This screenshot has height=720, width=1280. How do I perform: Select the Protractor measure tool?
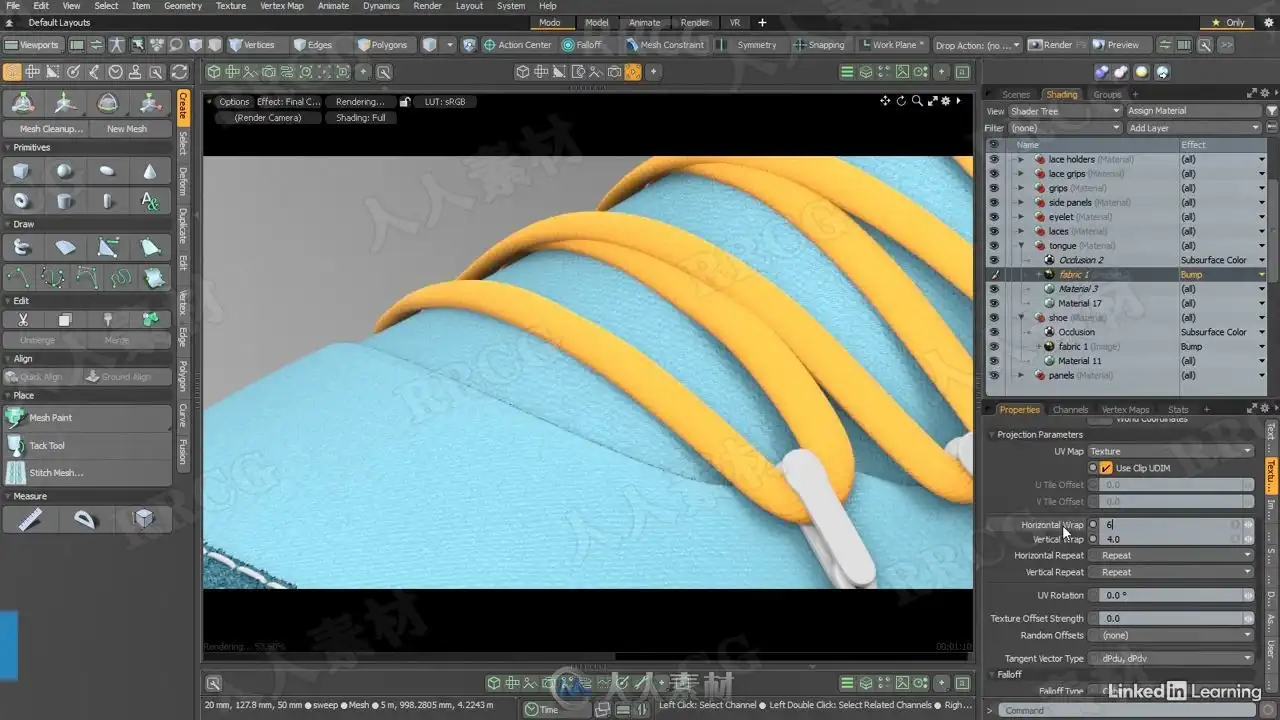click(86, 519)
